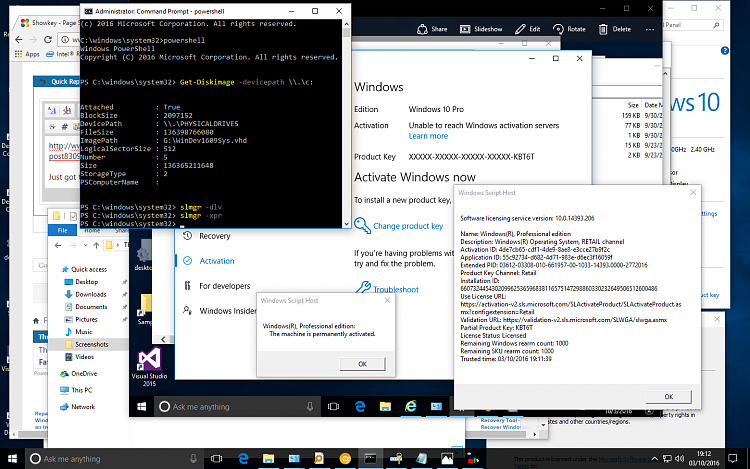Select Videos in Explorer navigation pane

pyautogui.click(x=79, y=357)
